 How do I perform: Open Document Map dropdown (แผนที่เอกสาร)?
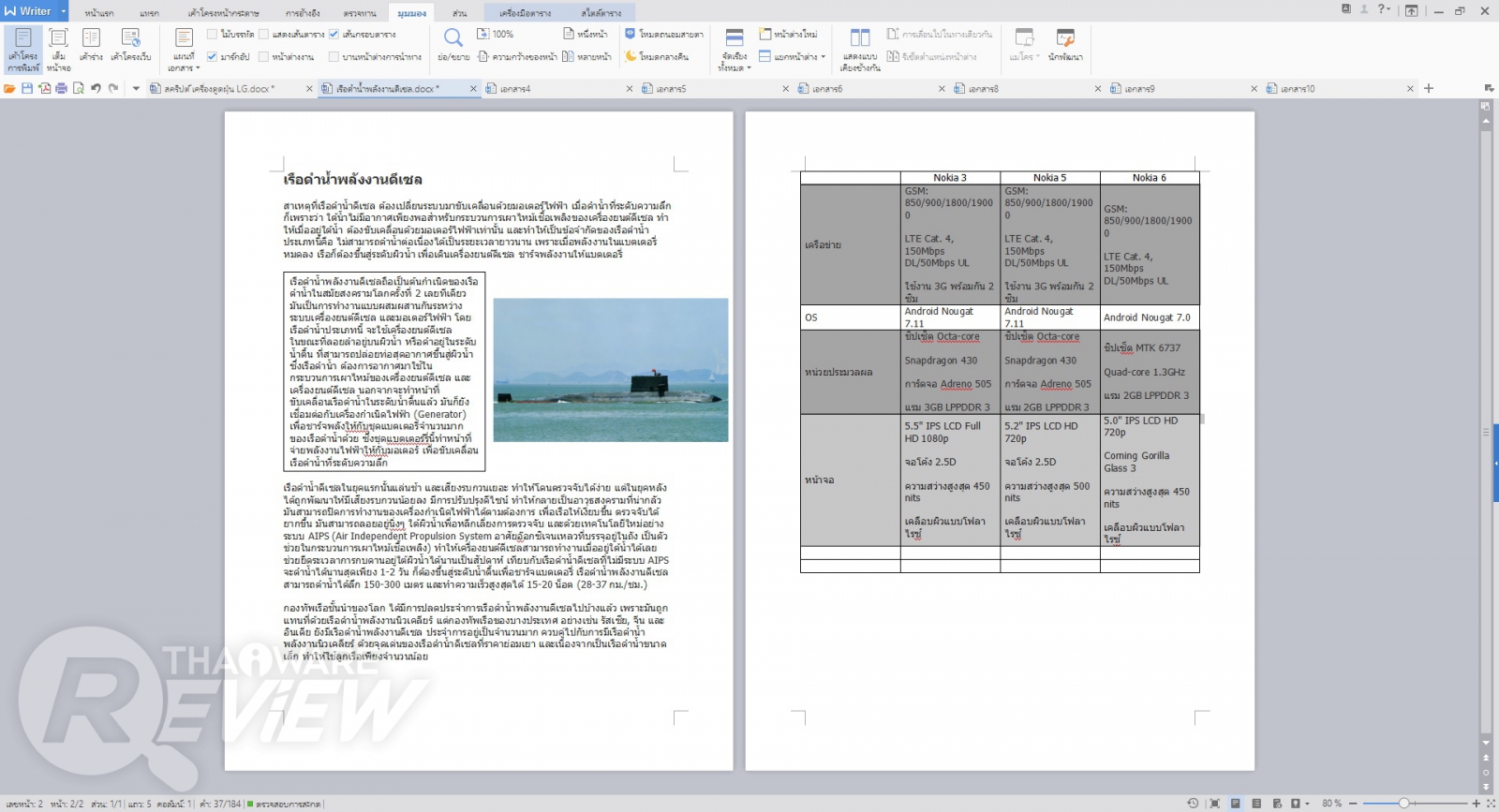[x=184, y=50]
